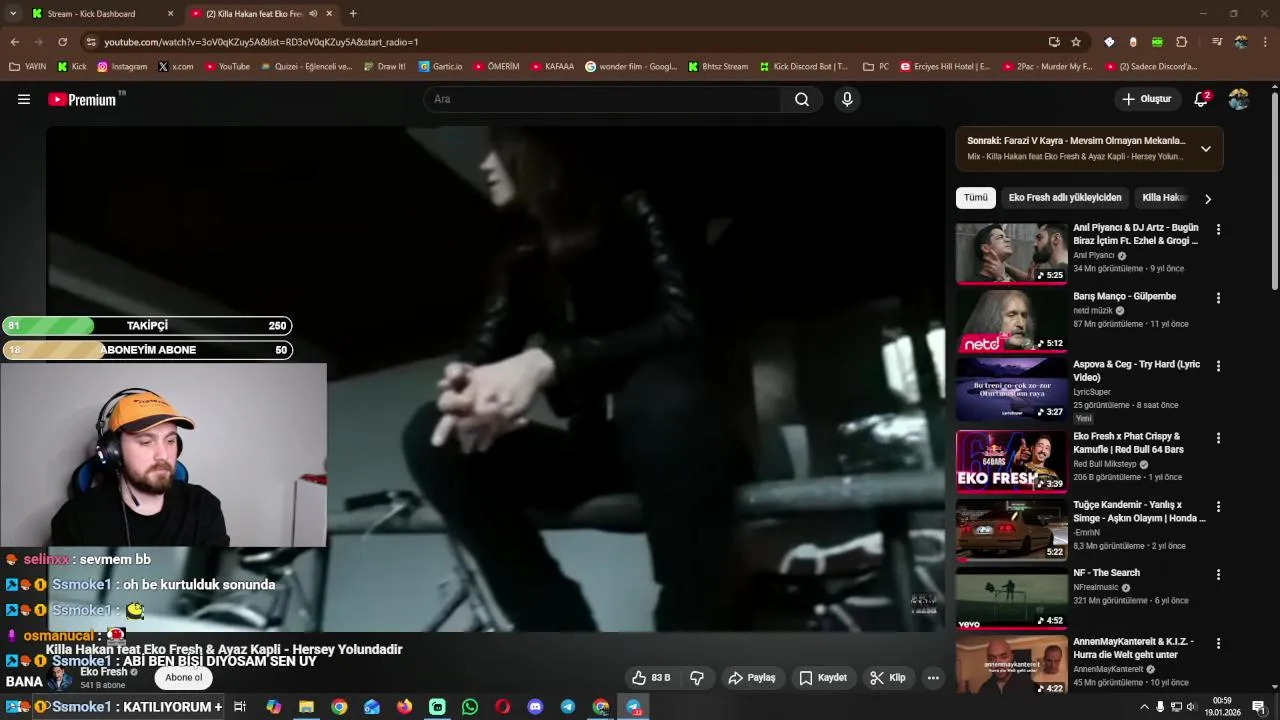Open the Eko Fresh channel name
The width and height of the screenshot is (1280, 720).
pyautogui.click(x=104, y=672)
